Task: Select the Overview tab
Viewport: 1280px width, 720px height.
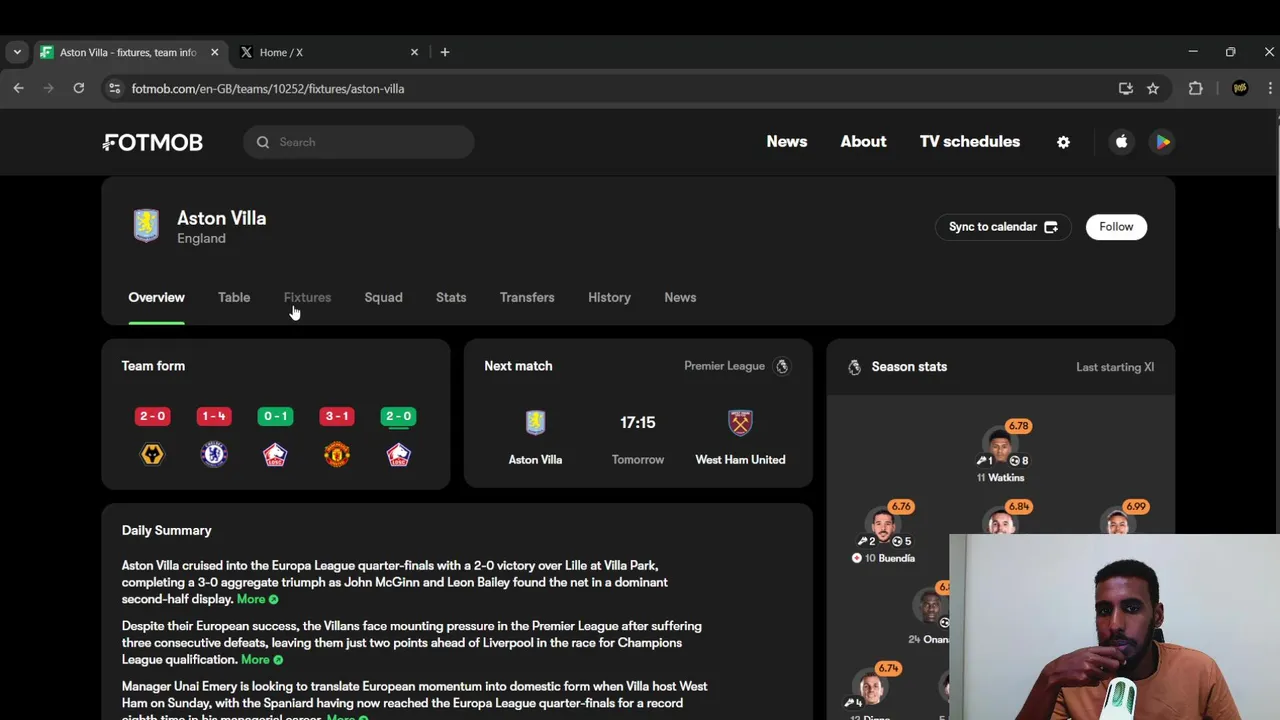Action: (156, 297)
